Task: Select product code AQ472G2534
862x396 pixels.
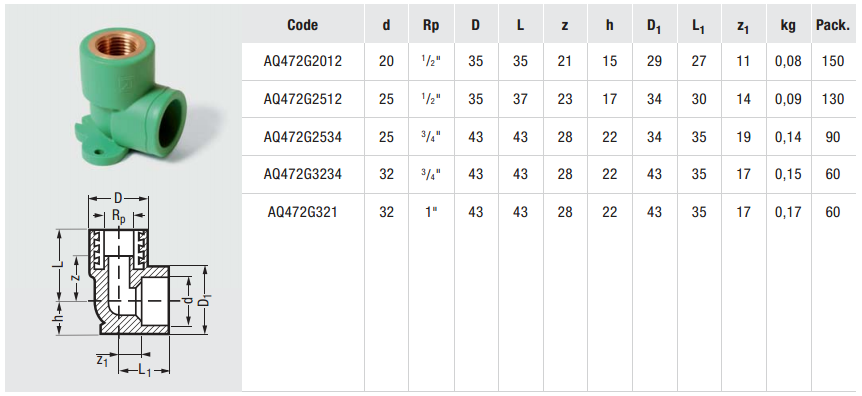Action: [302, 136]
